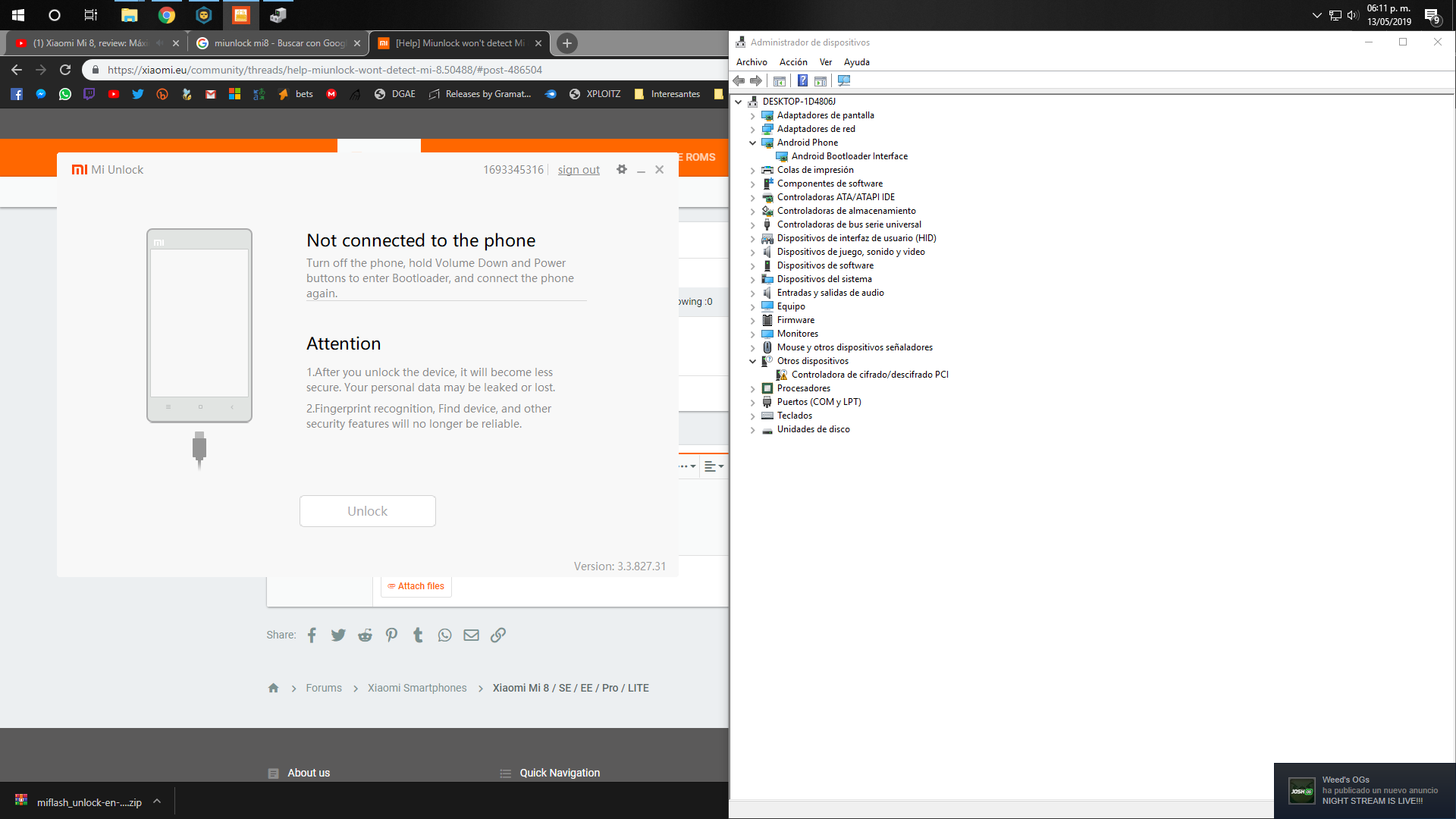
Task: Open Xiaomi Smartphones breadcrumb link
Action: (417, 688)
